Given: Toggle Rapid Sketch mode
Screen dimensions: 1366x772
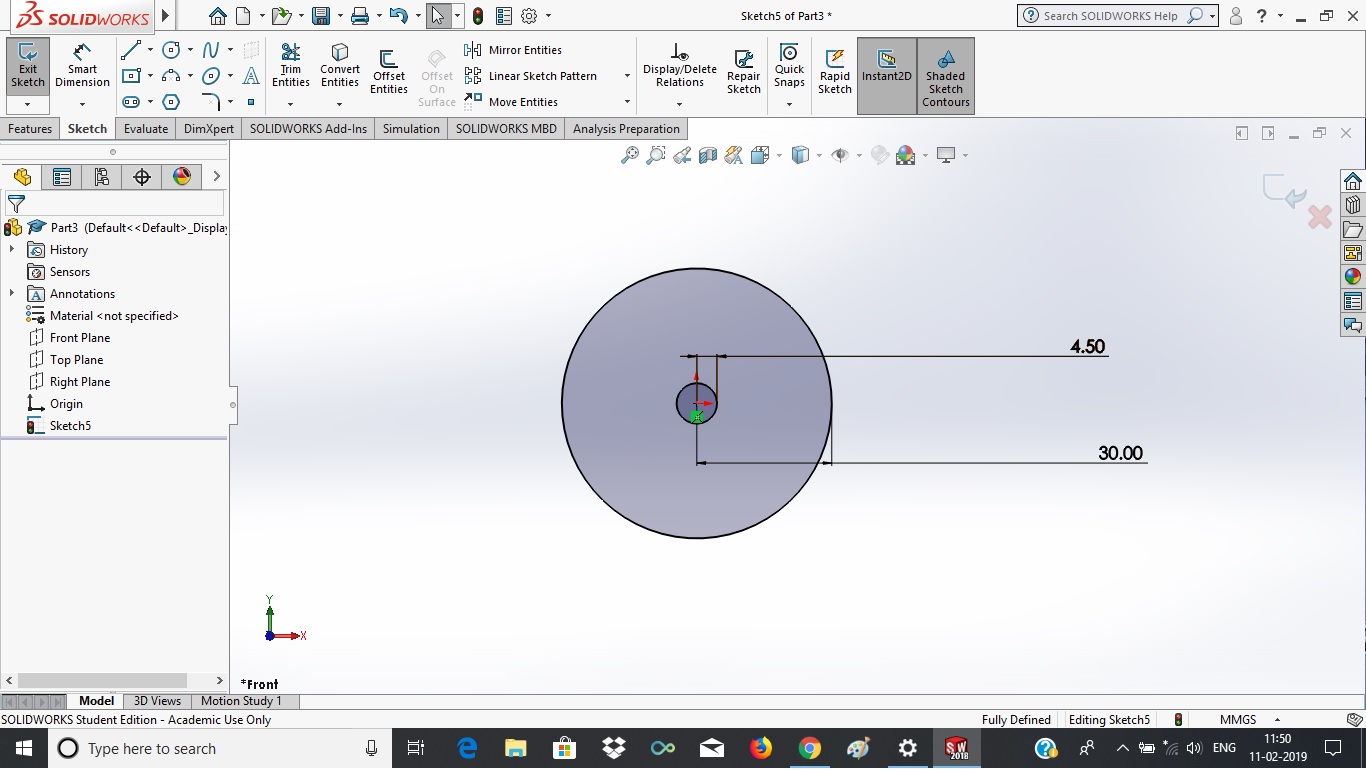Looking at the screenshot, I should (835, 72).
